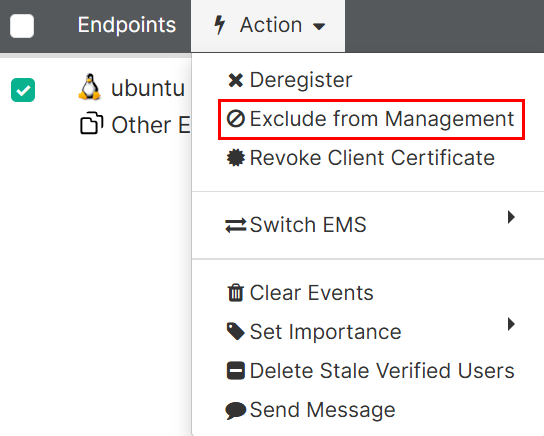
Task: Click the minus square Delete Stale icon
Action: coord(236,371)
